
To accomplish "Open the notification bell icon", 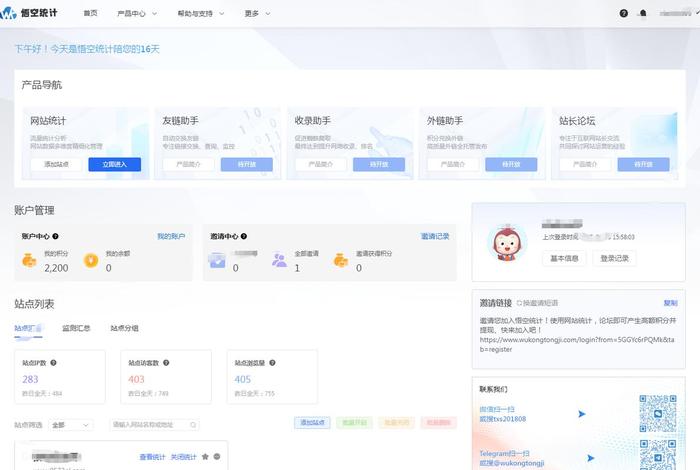I will pos(643,13).
